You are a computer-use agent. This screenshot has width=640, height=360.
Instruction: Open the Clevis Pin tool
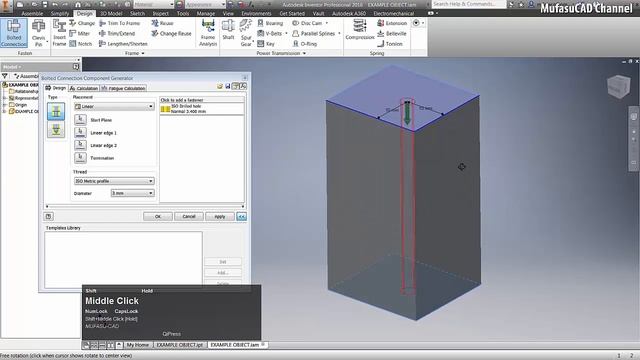38,33
